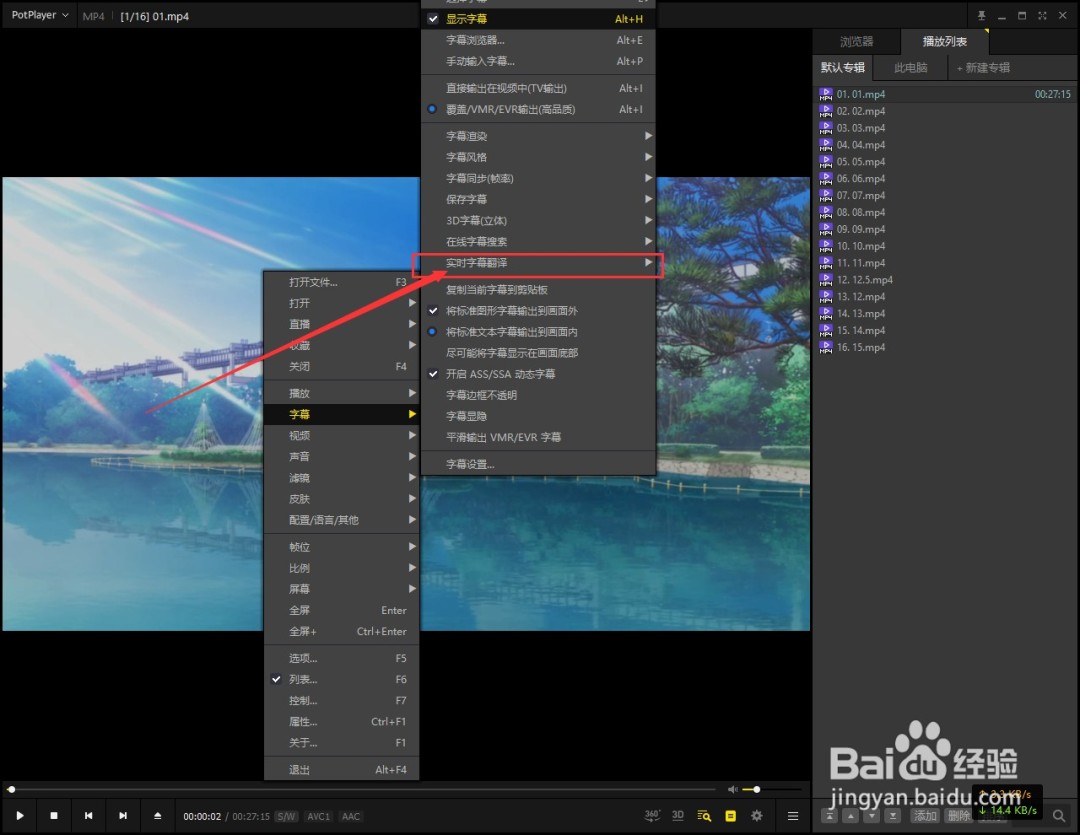
Task: Click the Play button in the control bar
Action: pyautogui.click(x=20, y=816)
